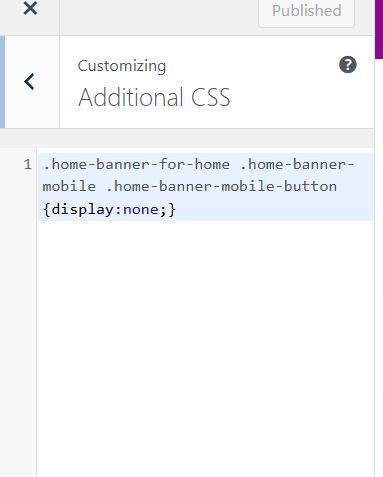This screenshot has width=383, height=477.
Task: Go back using the left chevron arrow
Action: click(x=29, y=82)
